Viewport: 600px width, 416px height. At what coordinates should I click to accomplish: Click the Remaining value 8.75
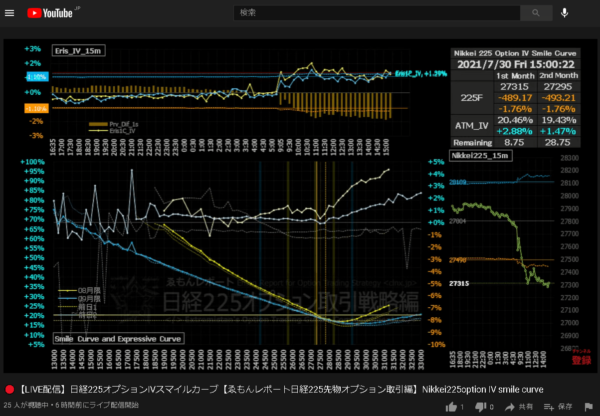coord(515,142)
